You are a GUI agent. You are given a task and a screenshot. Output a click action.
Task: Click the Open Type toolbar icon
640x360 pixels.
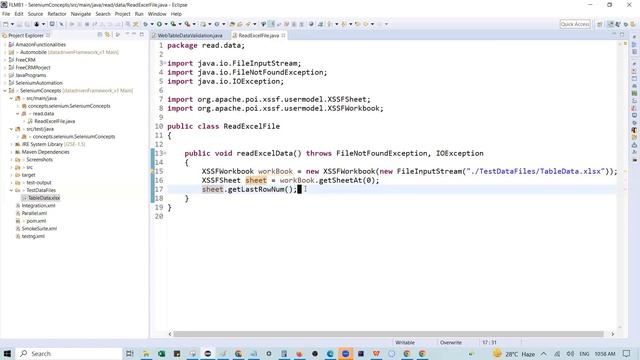[231, 24]
